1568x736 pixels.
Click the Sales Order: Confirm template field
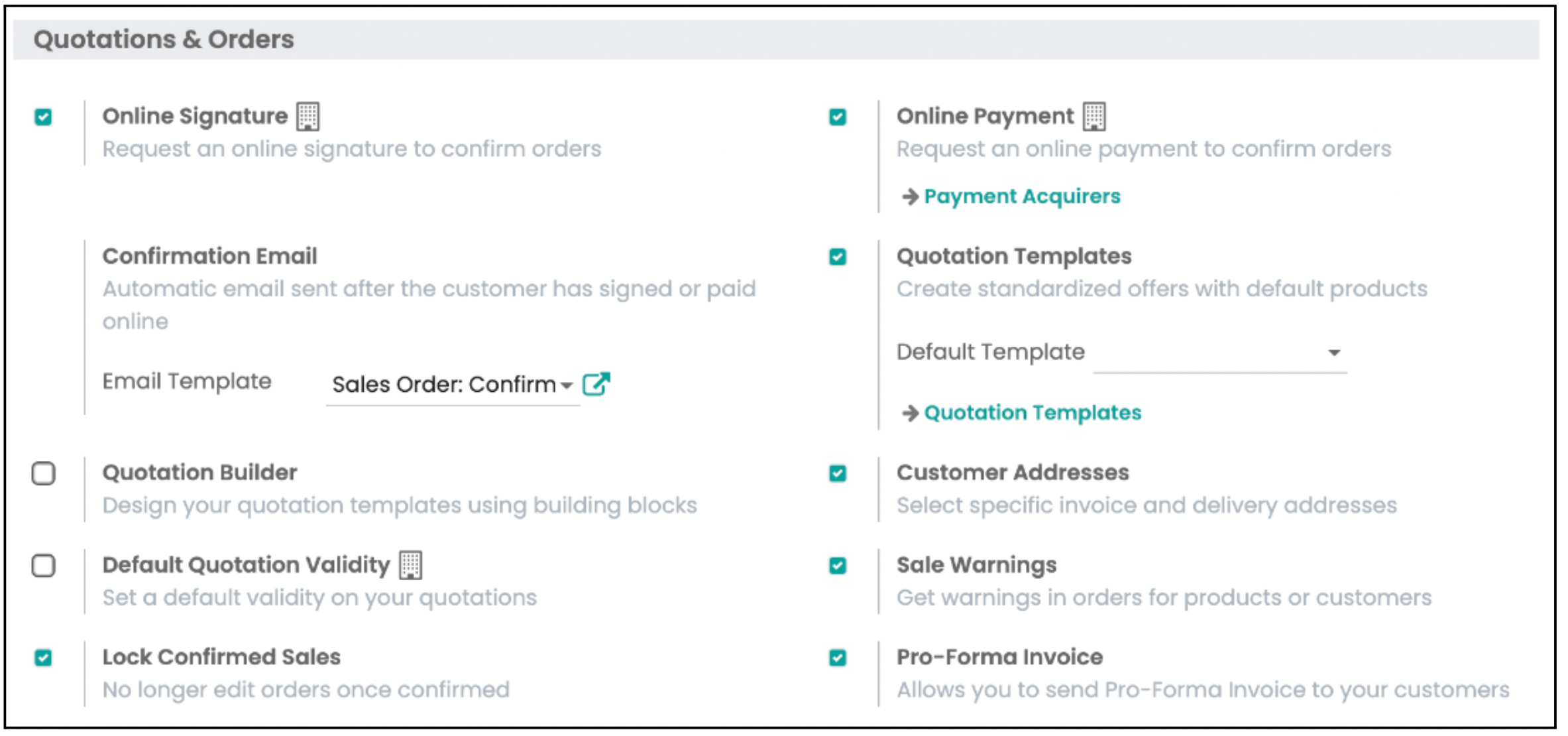453,385
